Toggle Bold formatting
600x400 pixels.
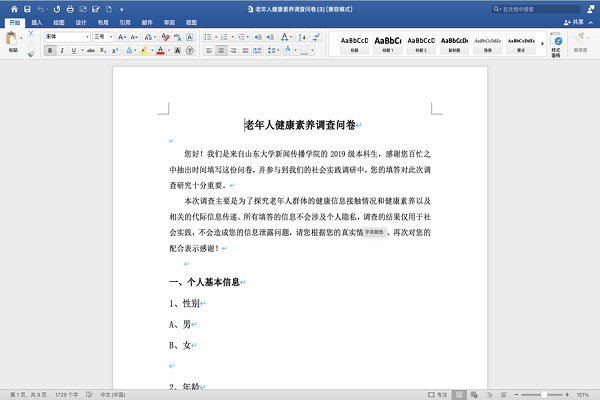[47, 49]
